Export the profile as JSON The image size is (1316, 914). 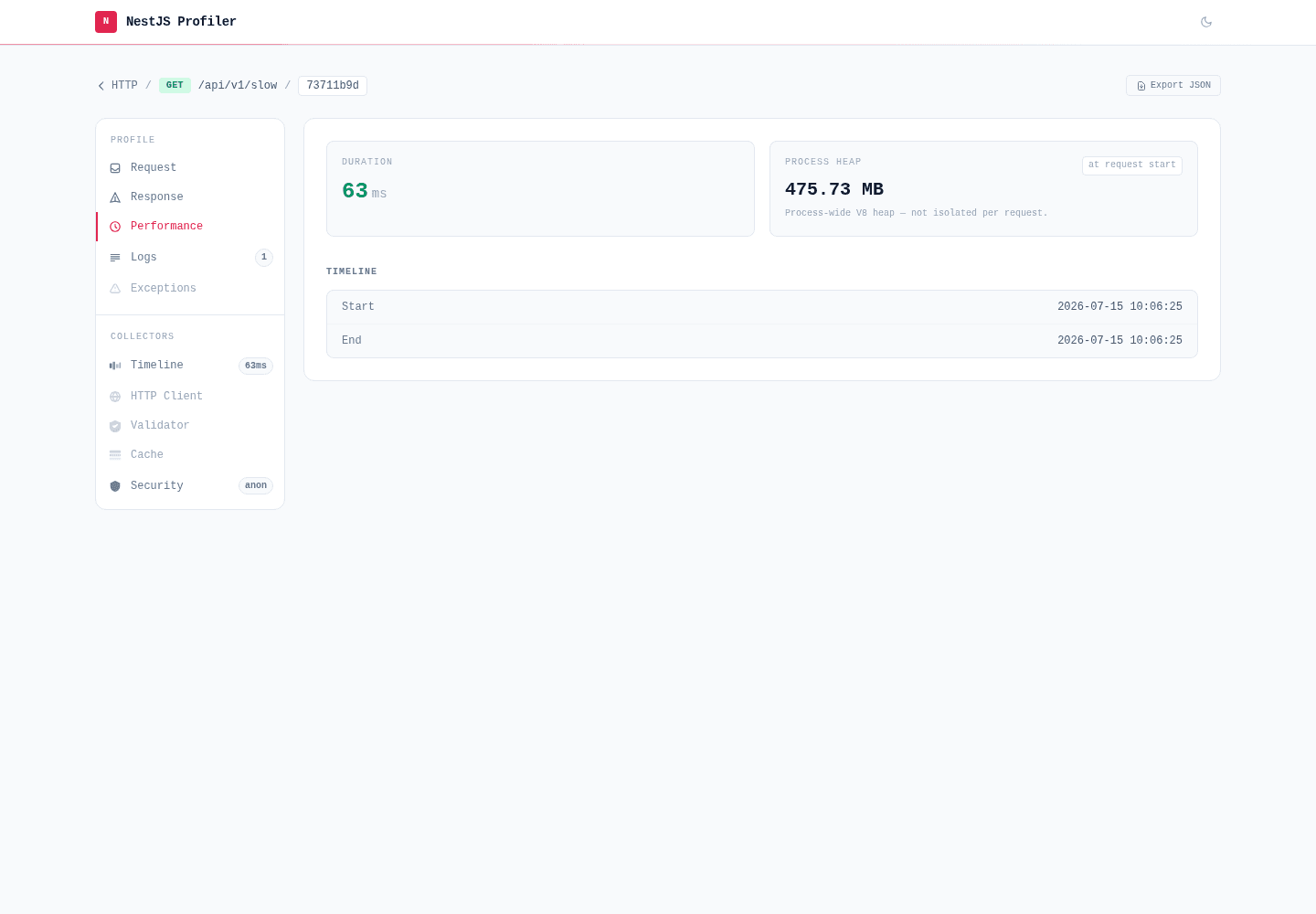click(1173, 86)
